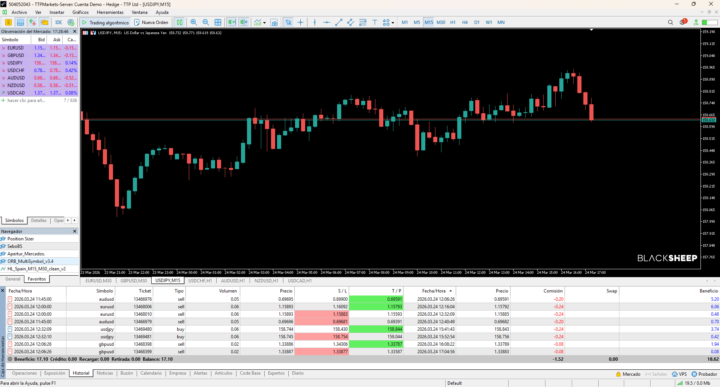This screenshot has width=720, height=387.
Task: Click the IDE MetaEditor icon
Action: [x=58, y=22]
